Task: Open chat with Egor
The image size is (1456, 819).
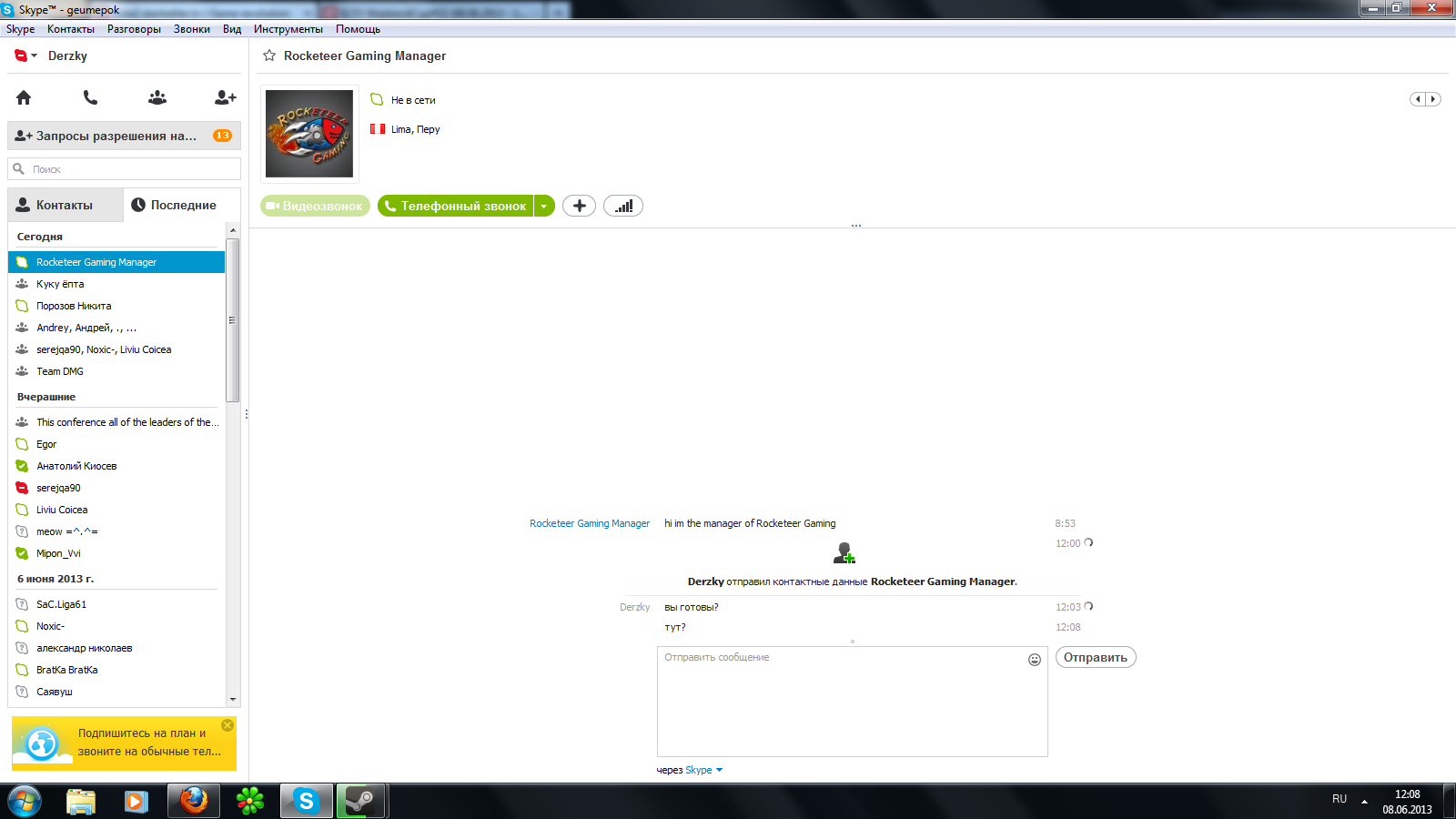Action: coord(116,444)
